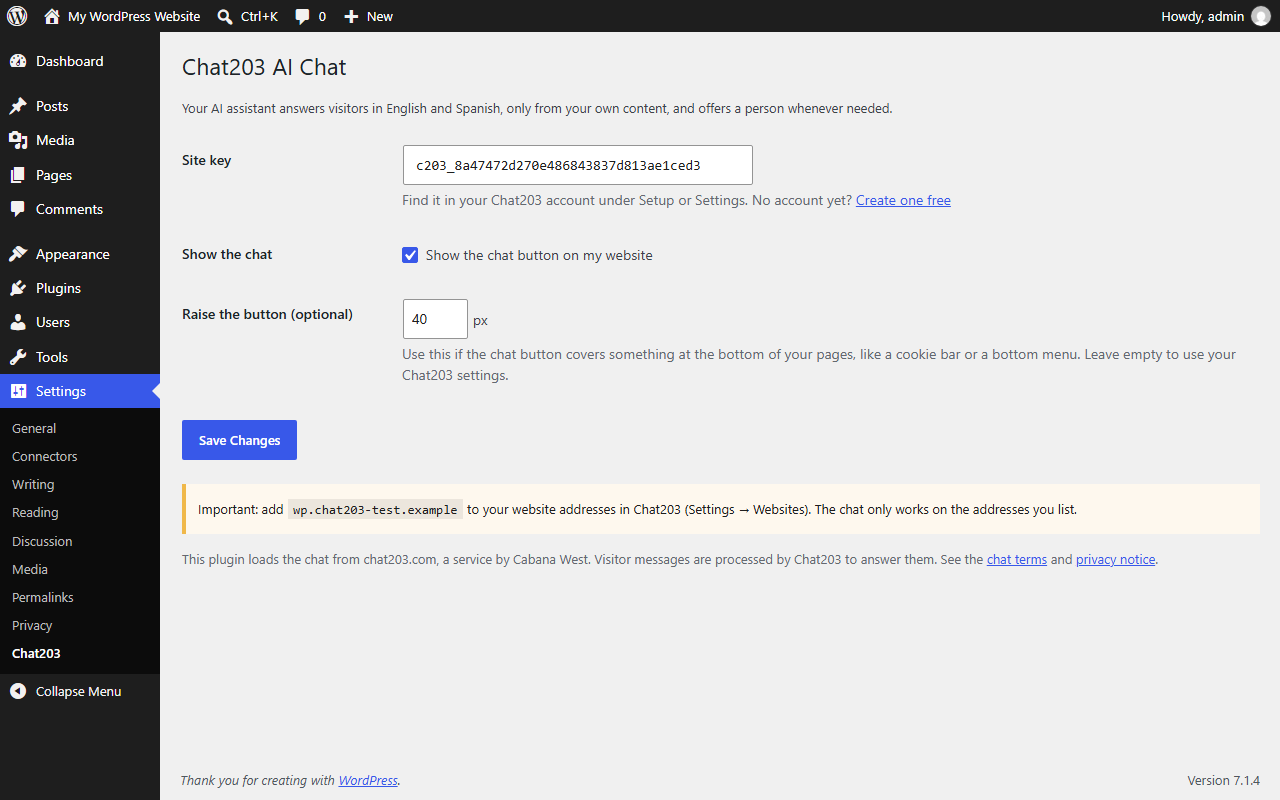Click the Settings sliders icon

coord(18,391)
